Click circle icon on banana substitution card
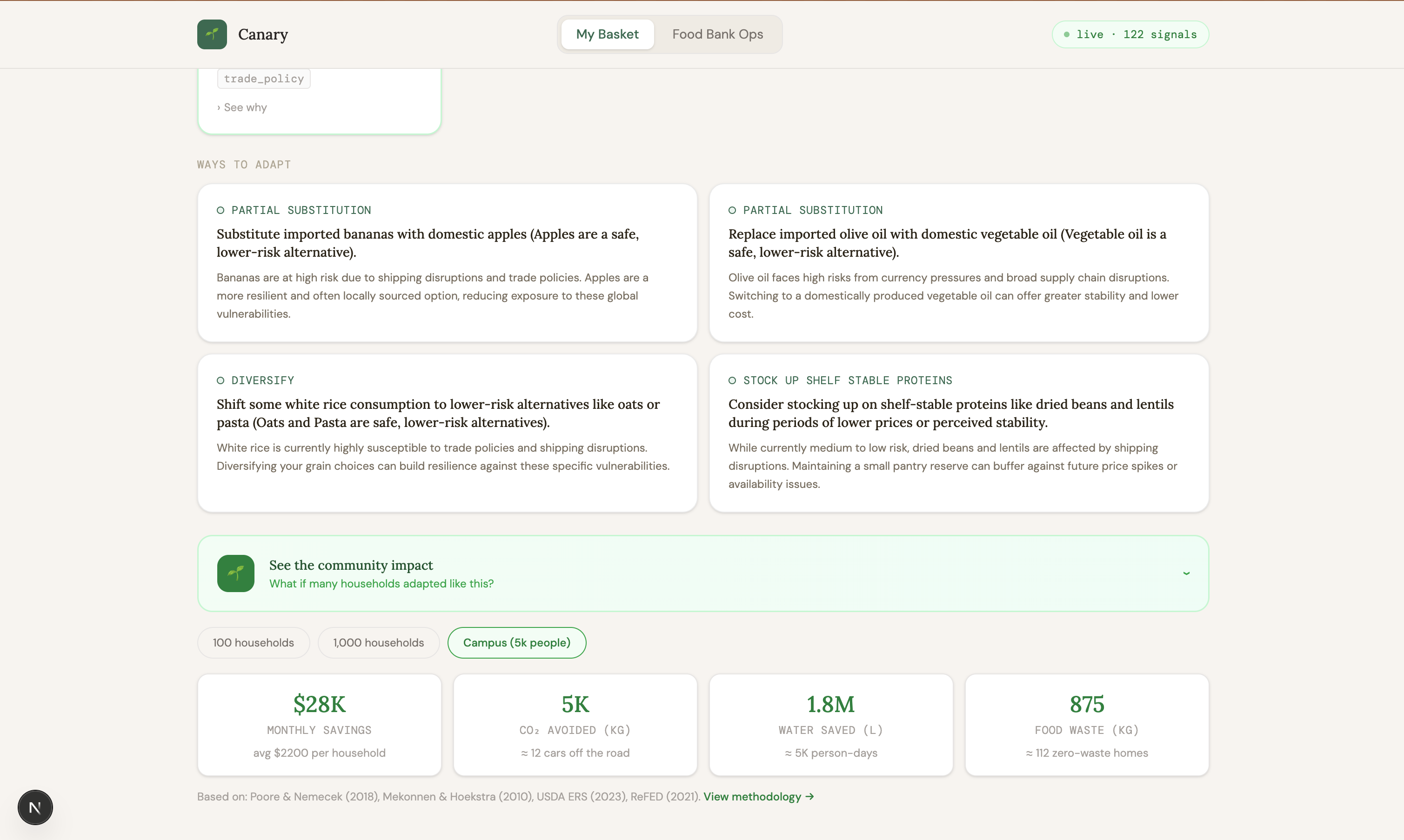Screen dimensions: 1404x840 pos(220,210)
